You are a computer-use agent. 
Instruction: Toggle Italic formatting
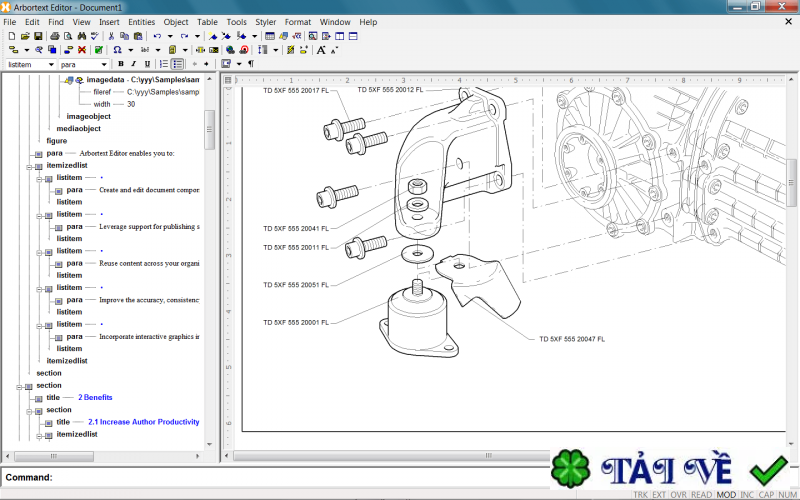coord(134,64)
